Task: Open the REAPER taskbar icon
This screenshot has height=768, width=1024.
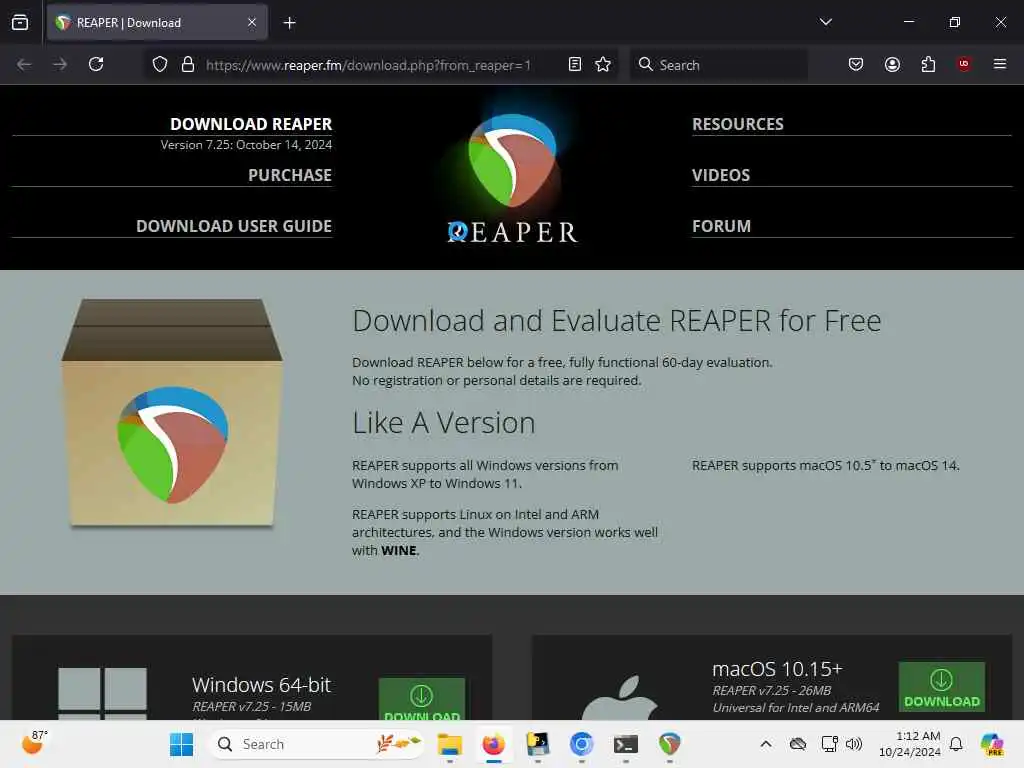Action: click(669, 744)
